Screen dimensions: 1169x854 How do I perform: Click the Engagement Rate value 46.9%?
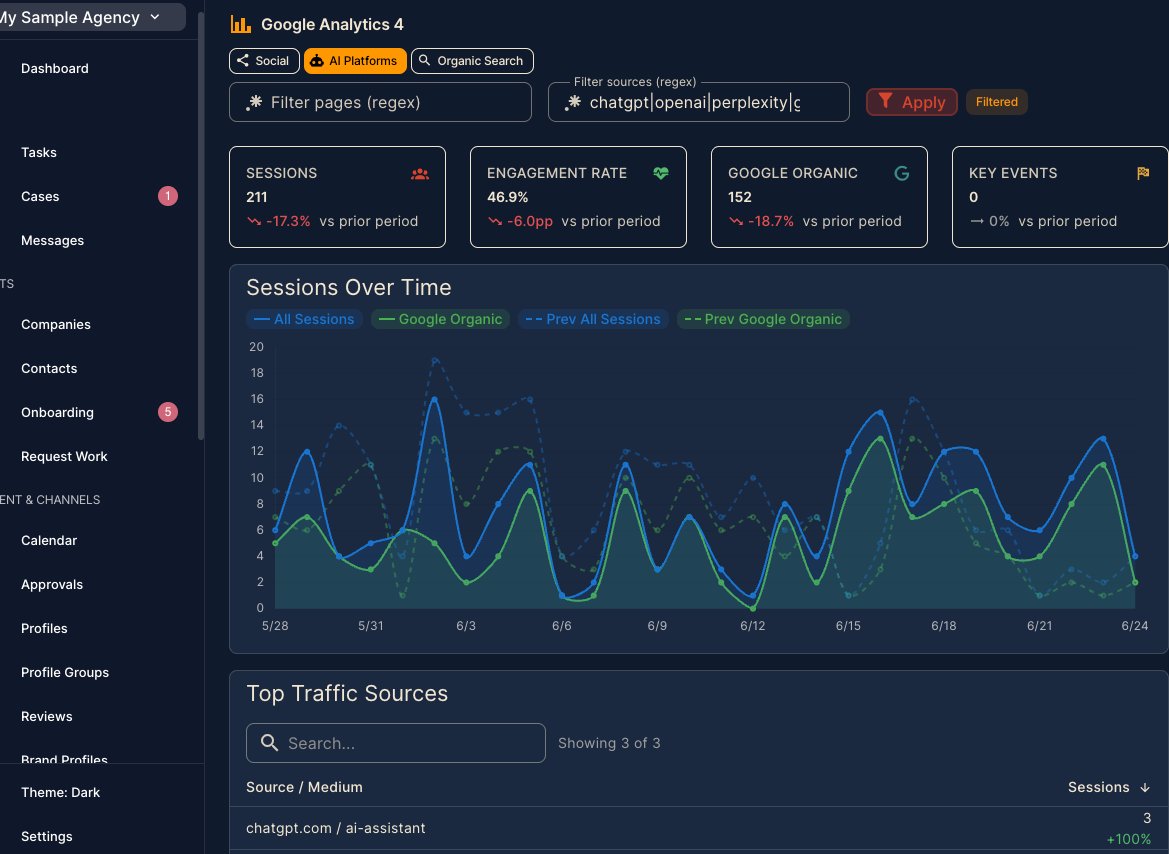508,197
